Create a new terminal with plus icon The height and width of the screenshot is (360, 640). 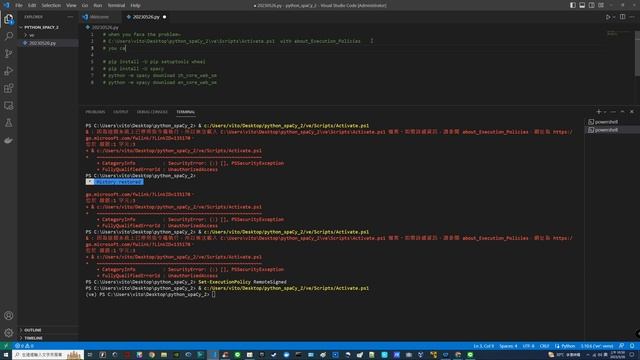pyautogui.click(x=598, y=112)
